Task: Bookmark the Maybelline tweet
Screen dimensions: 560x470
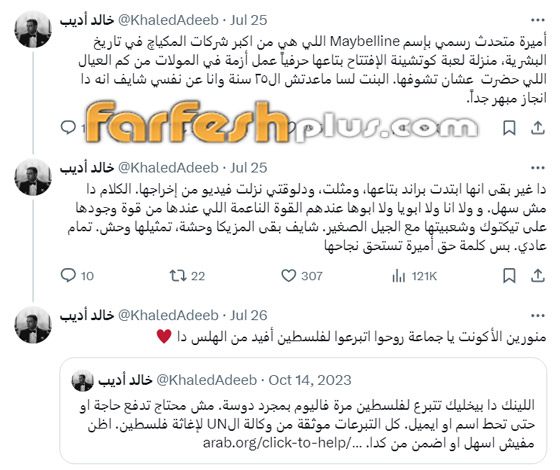Action: point(509,128)
